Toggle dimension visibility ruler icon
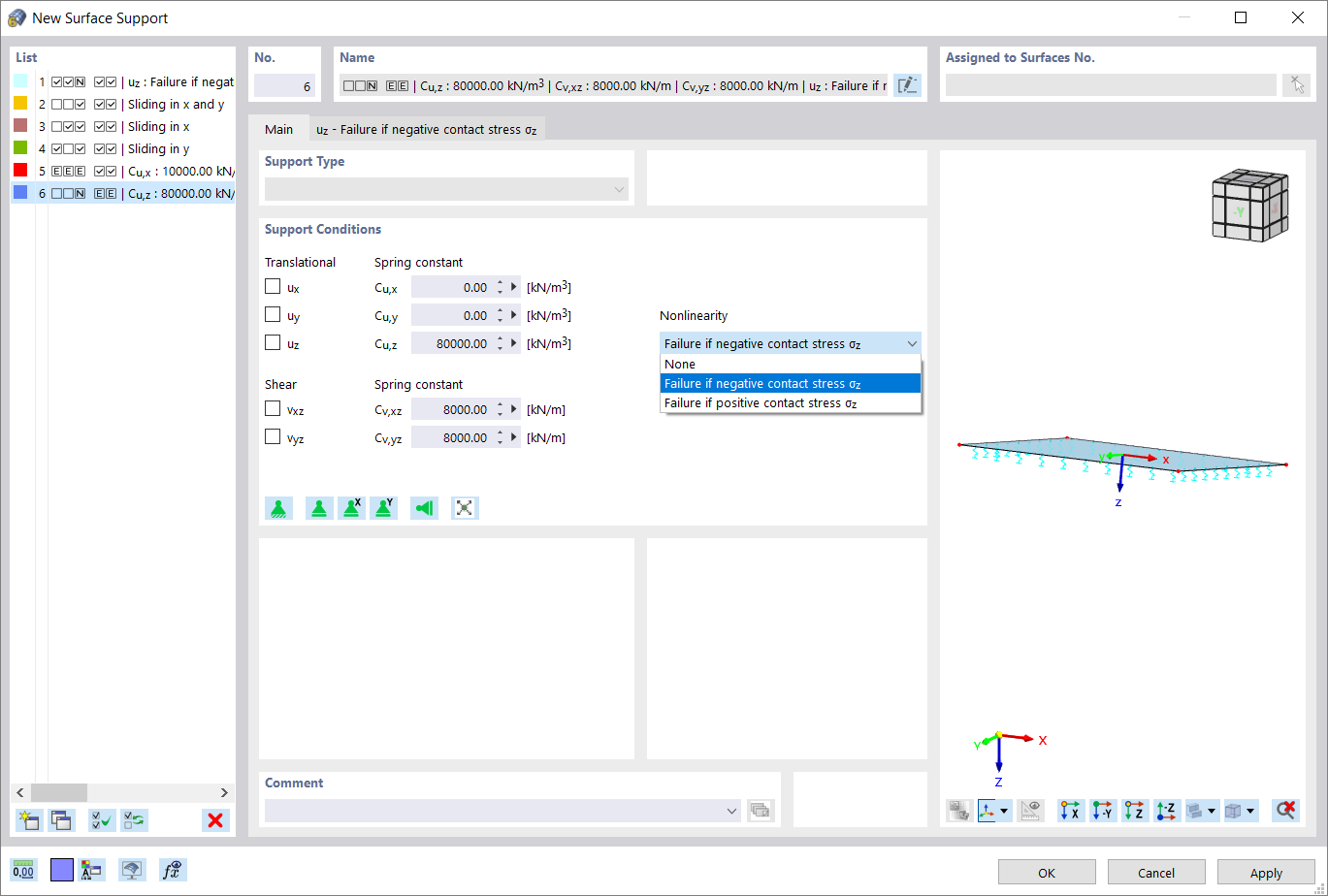This screenshot has height=896, width=1328. coord(1031,811)
